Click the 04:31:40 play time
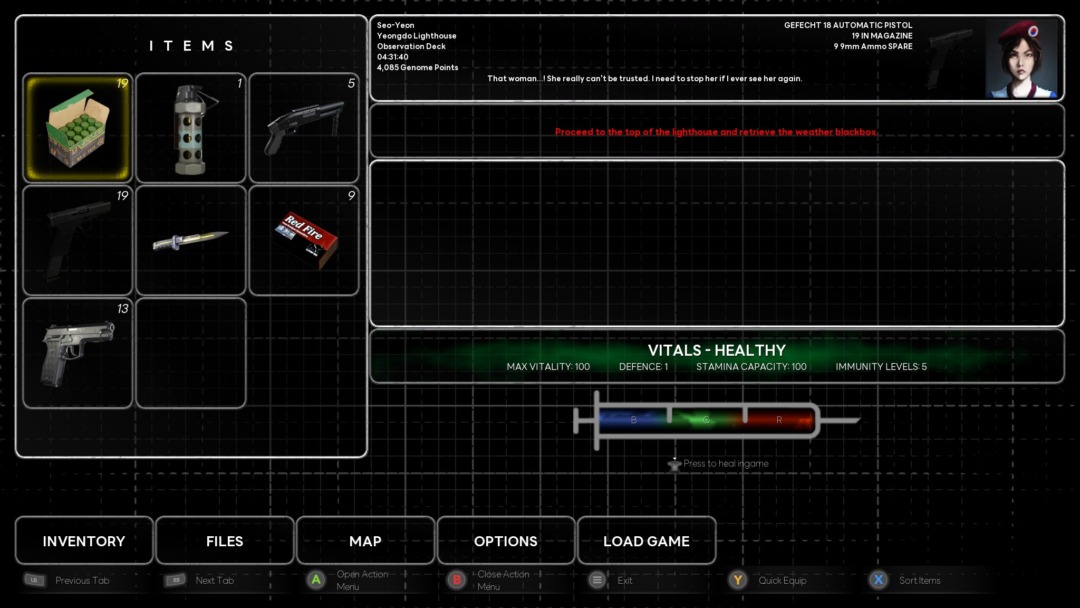1080x608 pixels. click(x=393, y=57)
